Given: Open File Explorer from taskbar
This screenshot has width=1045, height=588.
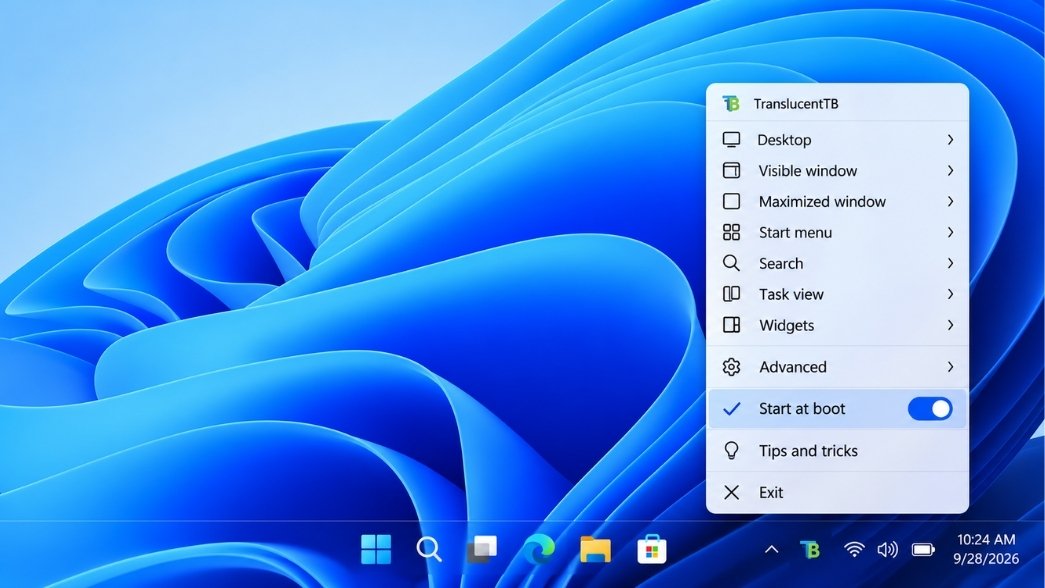Looking at the screenshot, I should (595, 549).
